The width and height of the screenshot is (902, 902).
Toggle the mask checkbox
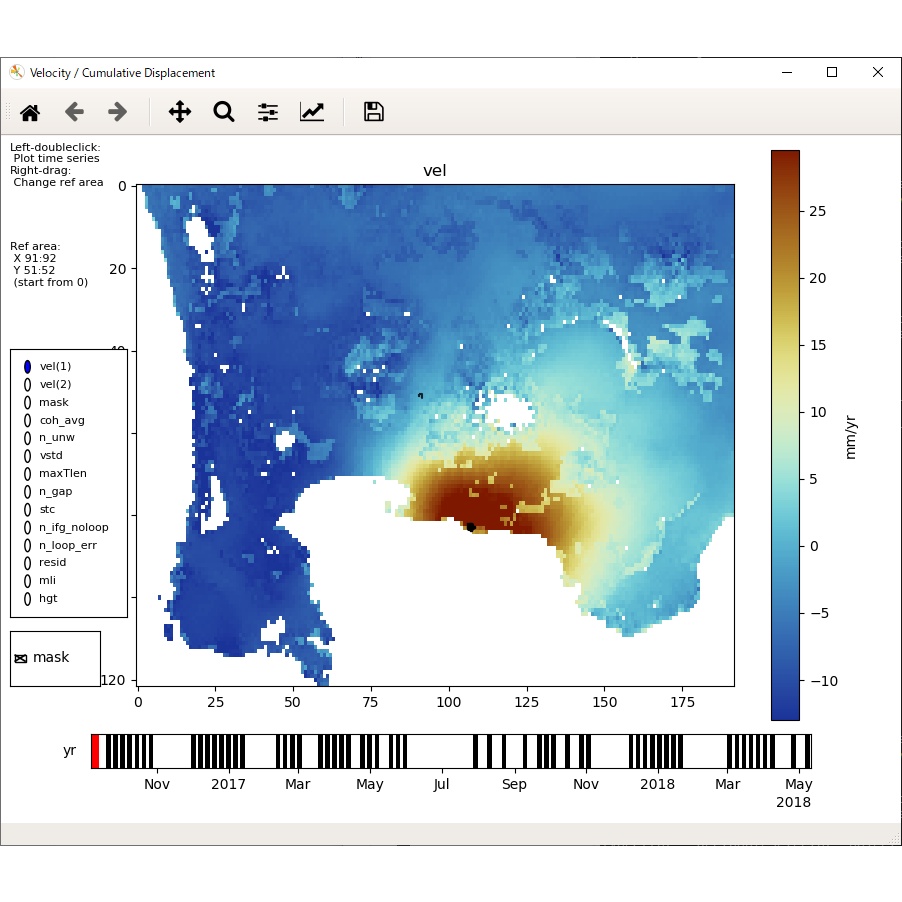coord(20,657)
